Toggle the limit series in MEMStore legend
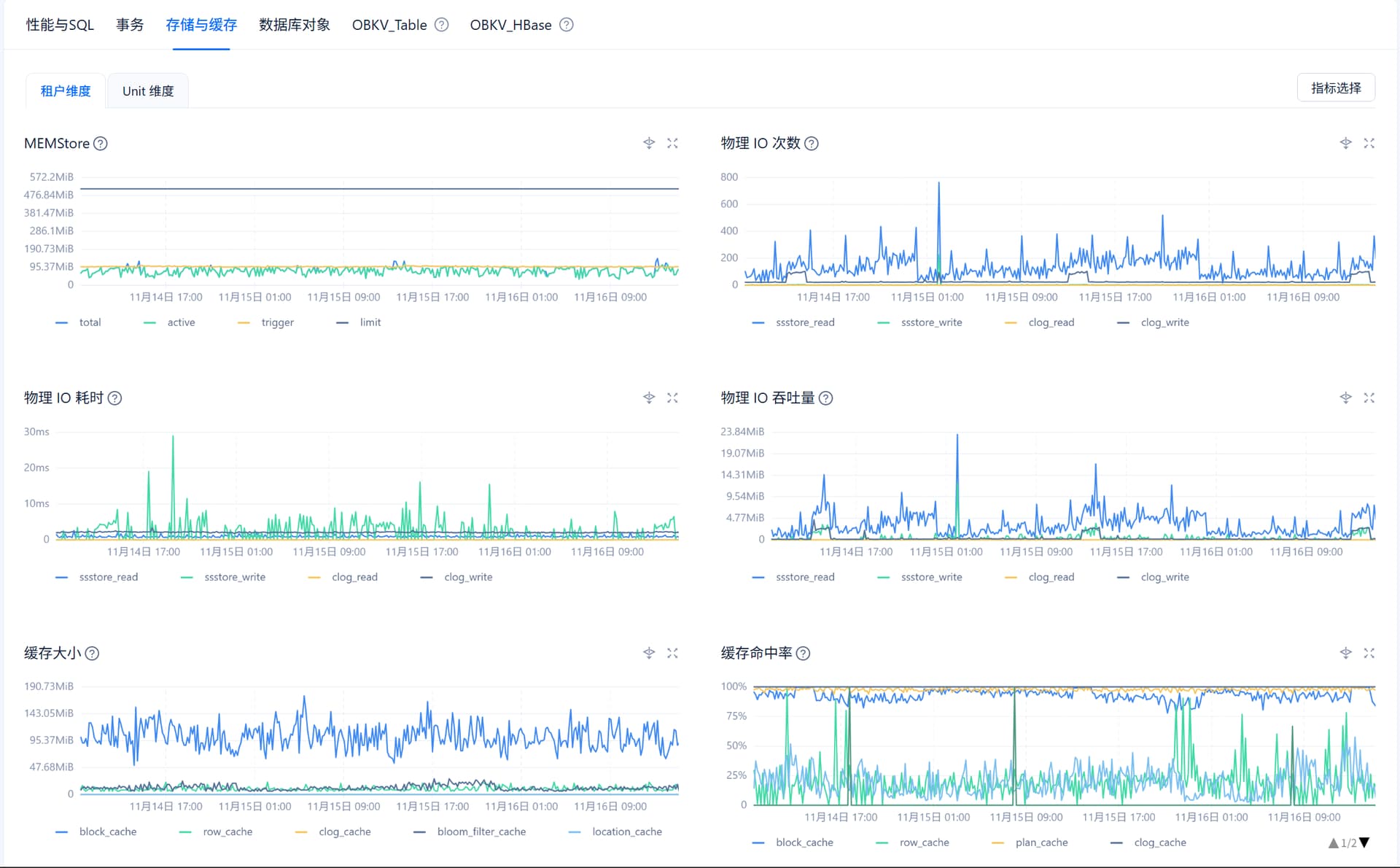Viewport: 1400px width, 868px height. tap(370, 322)
